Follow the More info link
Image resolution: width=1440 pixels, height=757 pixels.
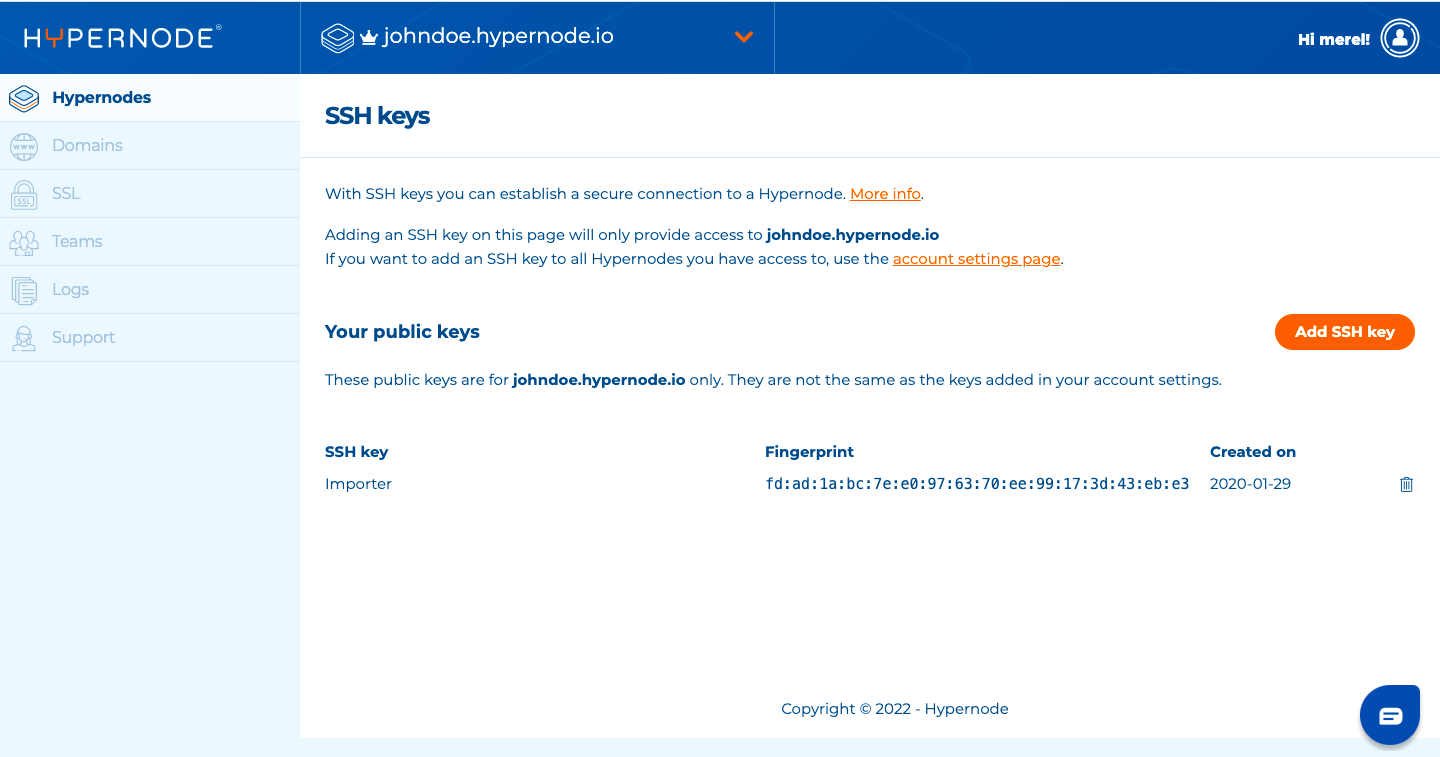click(x=885, y=194)
